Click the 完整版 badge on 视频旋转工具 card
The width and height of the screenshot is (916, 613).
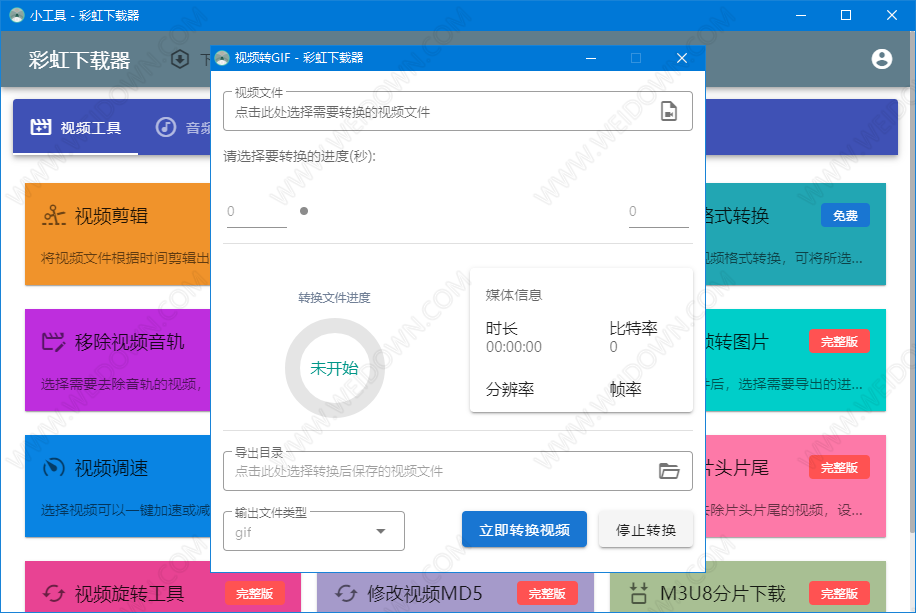coord(255,594)
